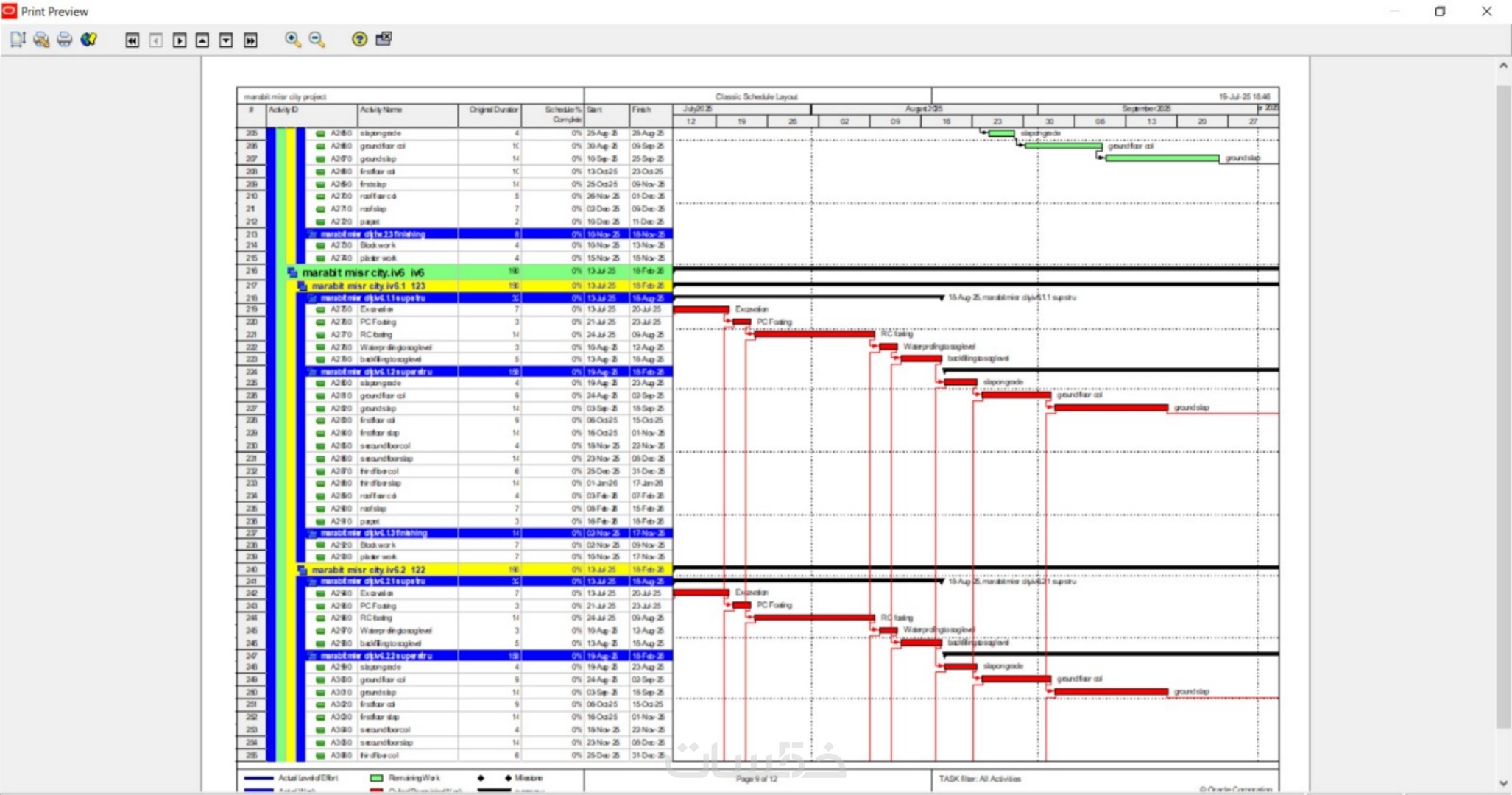Viewport: 1512px width, 795px height.
Task: Click the Publish to web globe icon
Action: 89,40
